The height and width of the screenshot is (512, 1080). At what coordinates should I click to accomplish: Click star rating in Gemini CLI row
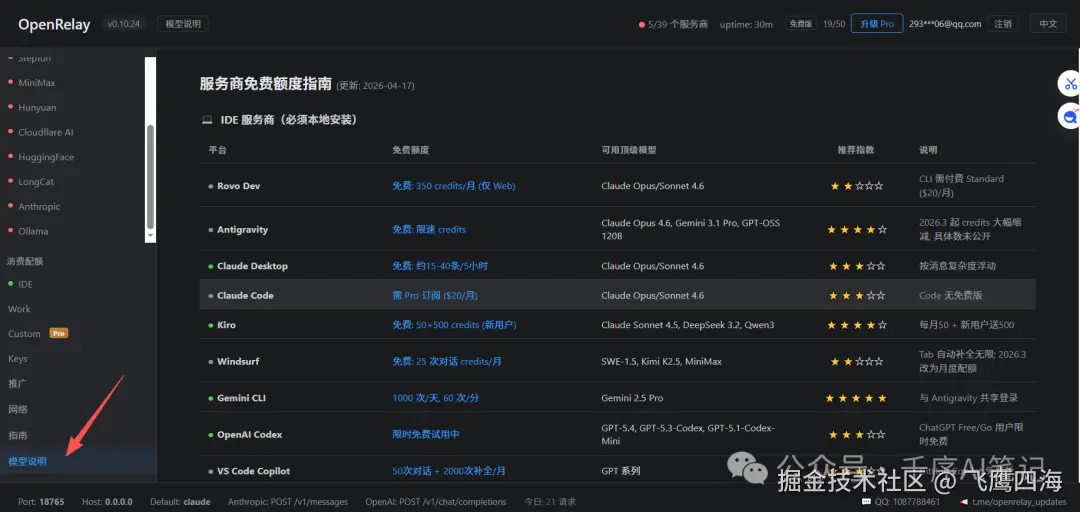856,398
